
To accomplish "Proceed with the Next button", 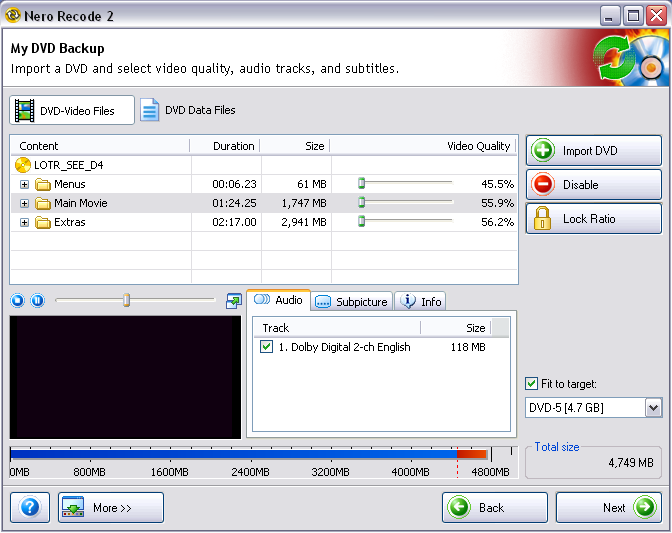I will pos(609,507).
